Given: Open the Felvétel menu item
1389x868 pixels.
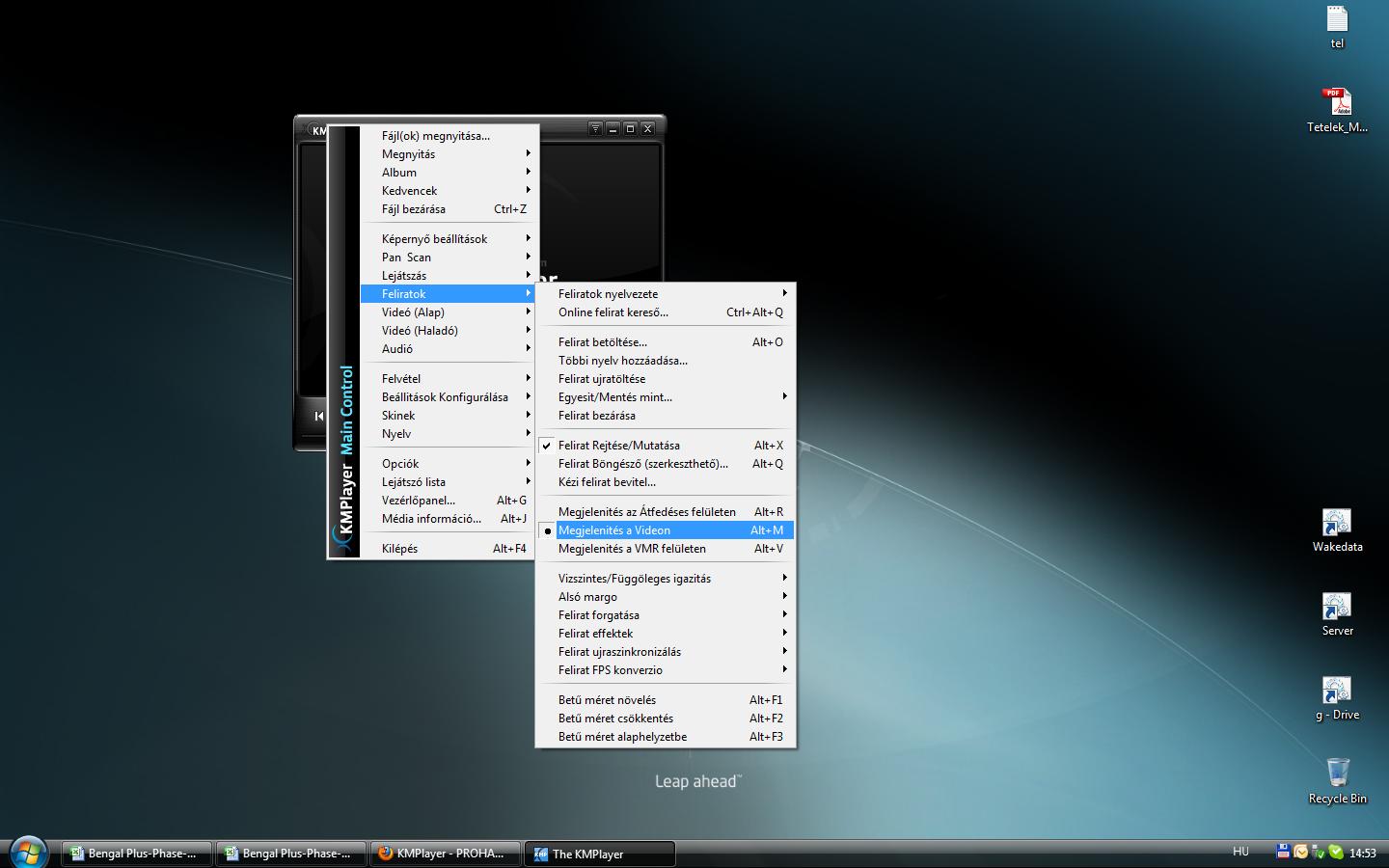Looking at the screenshot, I should click(449, 379).
